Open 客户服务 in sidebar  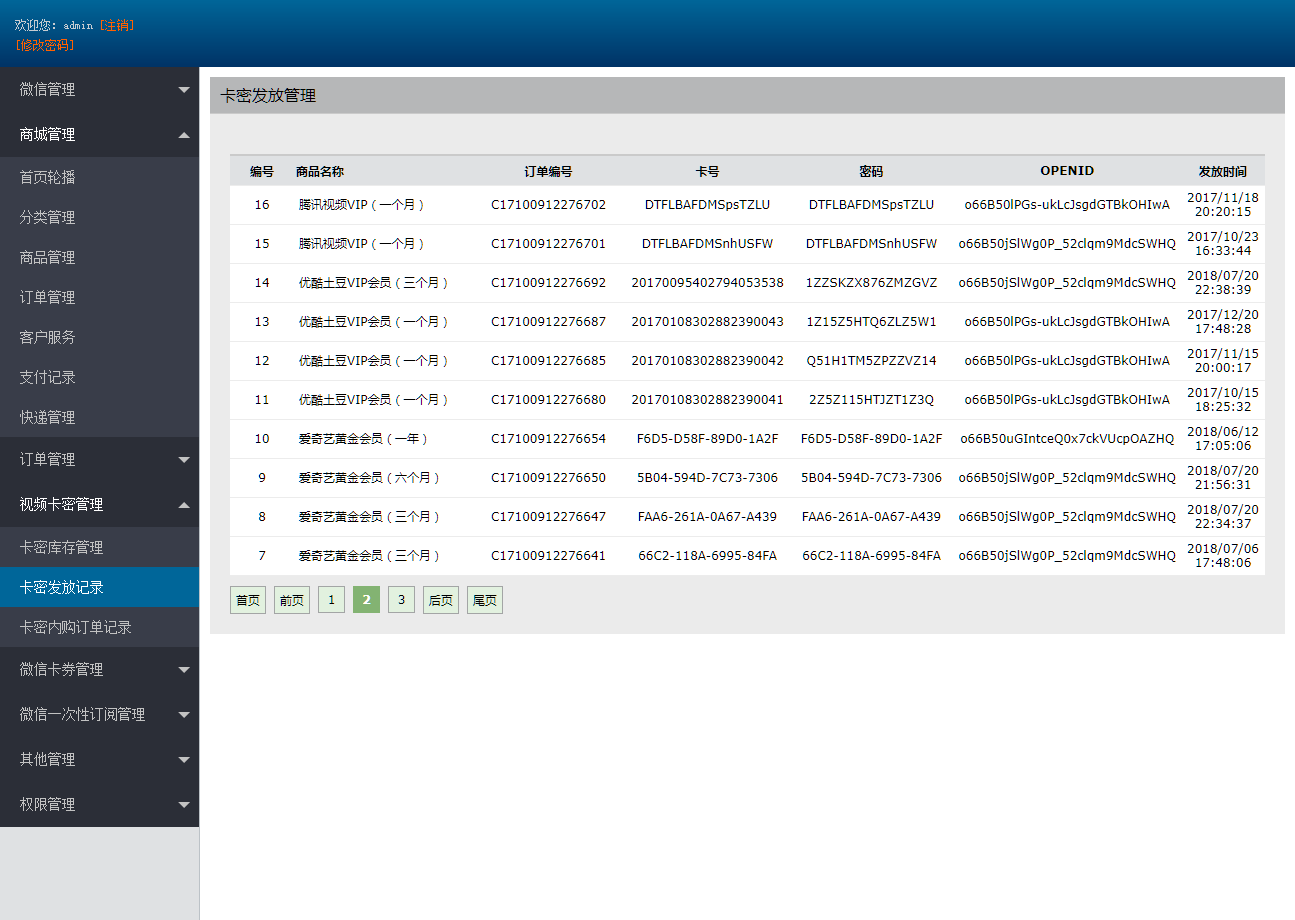(99, 337)
